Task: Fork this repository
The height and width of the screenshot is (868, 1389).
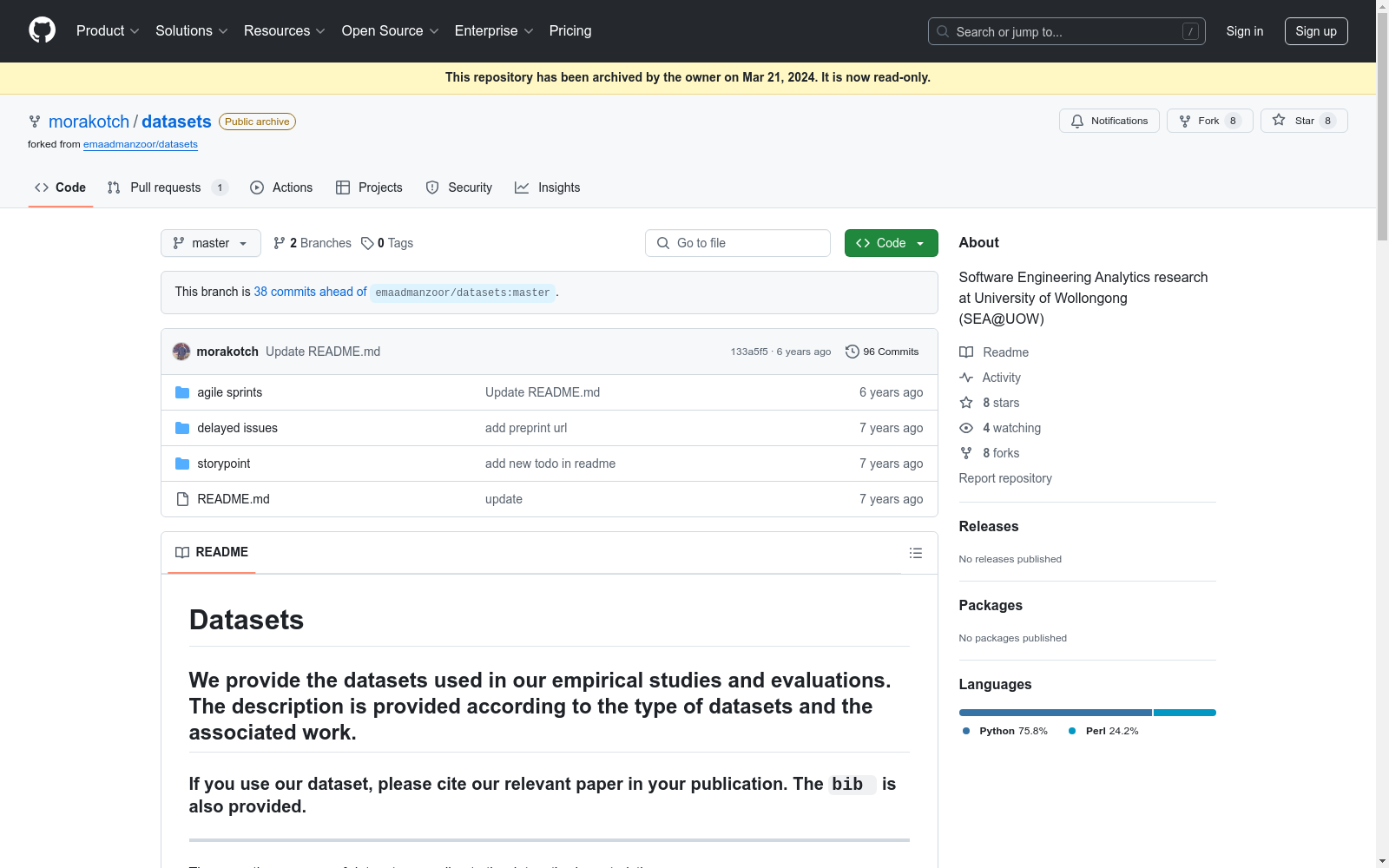Action: (x=1209, y=121)
